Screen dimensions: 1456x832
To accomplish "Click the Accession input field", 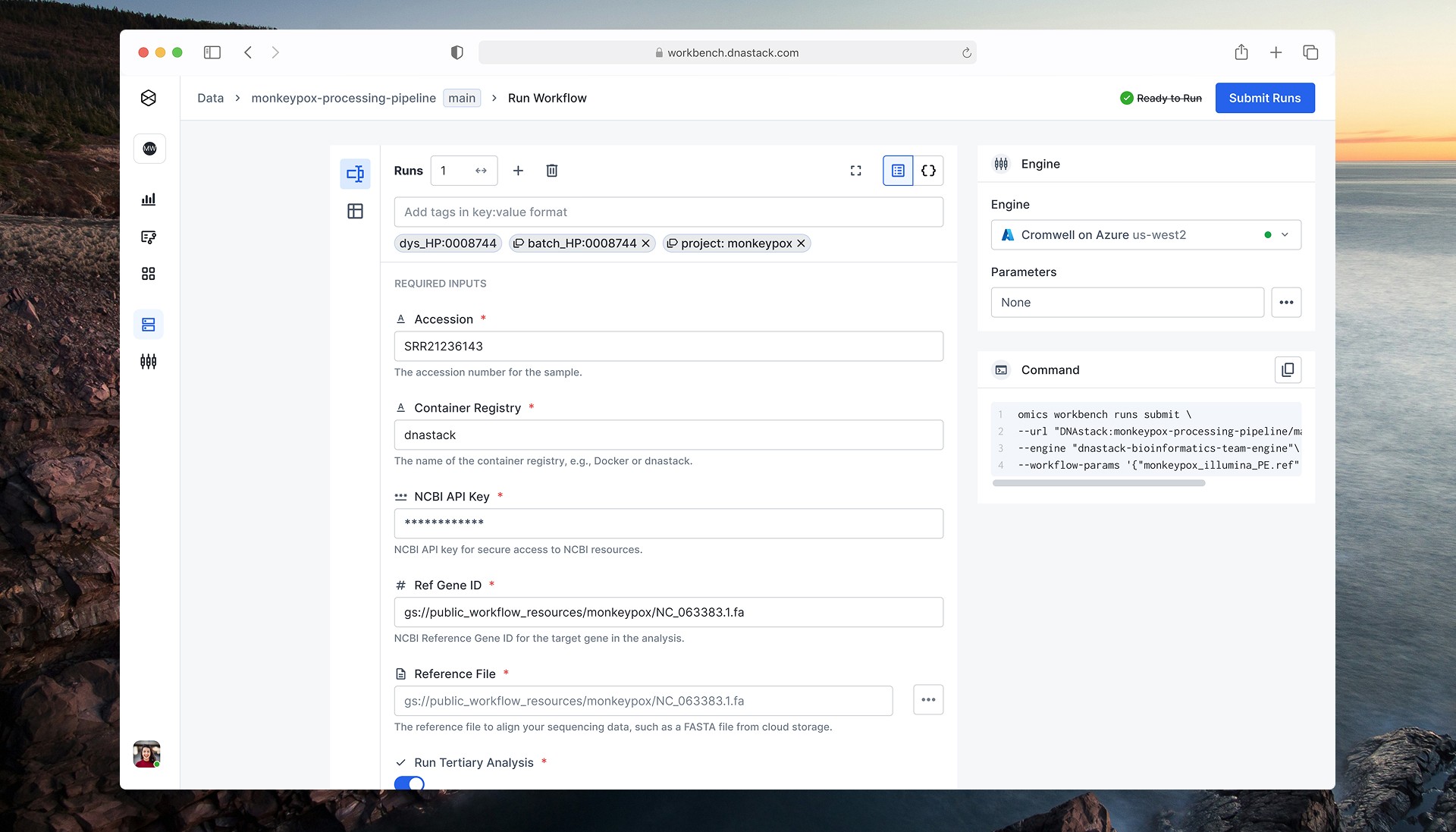I will point(669,347).
